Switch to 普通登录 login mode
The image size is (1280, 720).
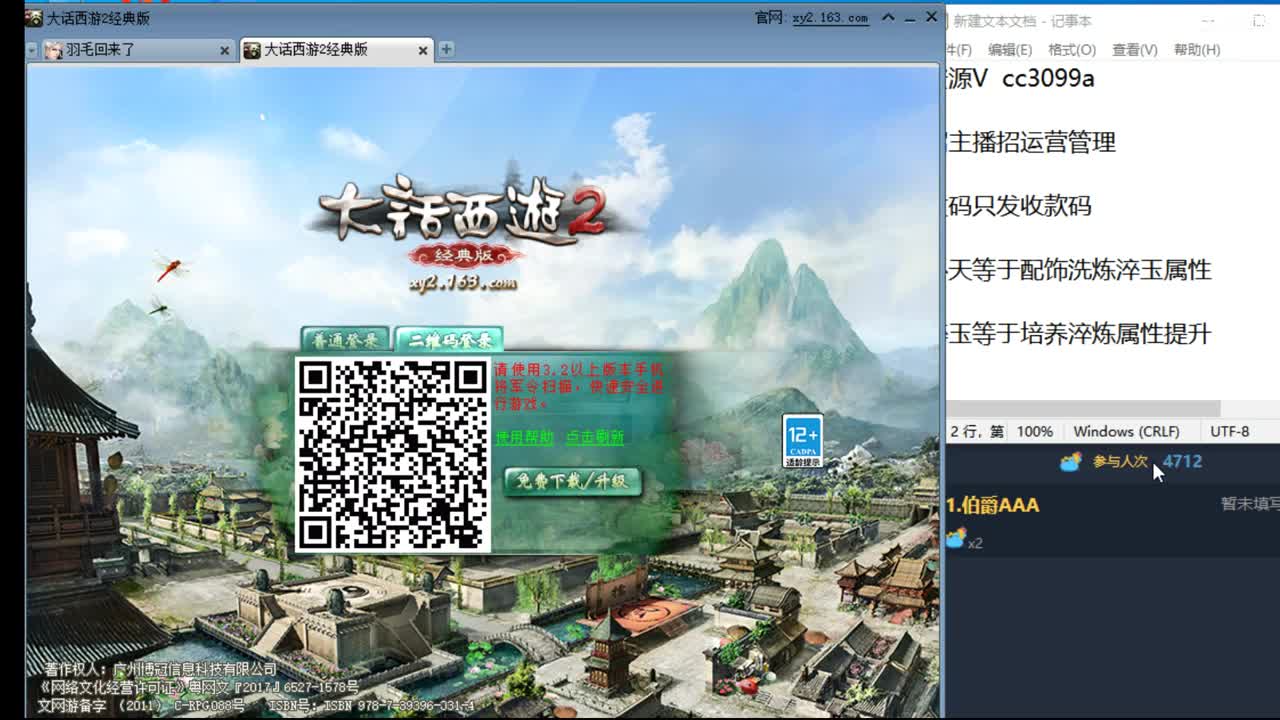click(x=345, y=340)
